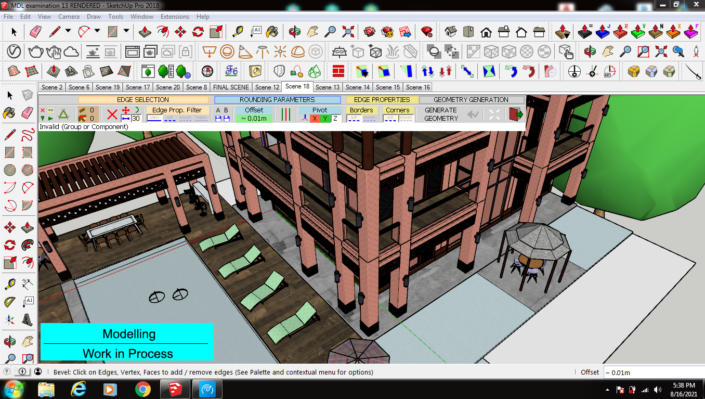
Task: Toggle the Y pivot axis button
Action: point(325,119)
